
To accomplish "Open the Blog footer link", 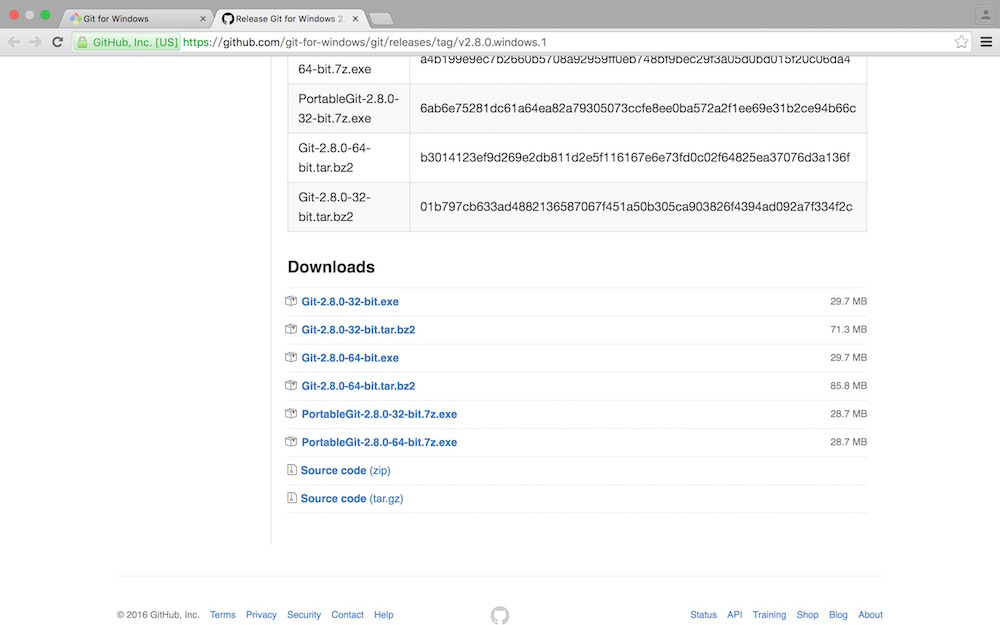I will click(x=838, y=615).
